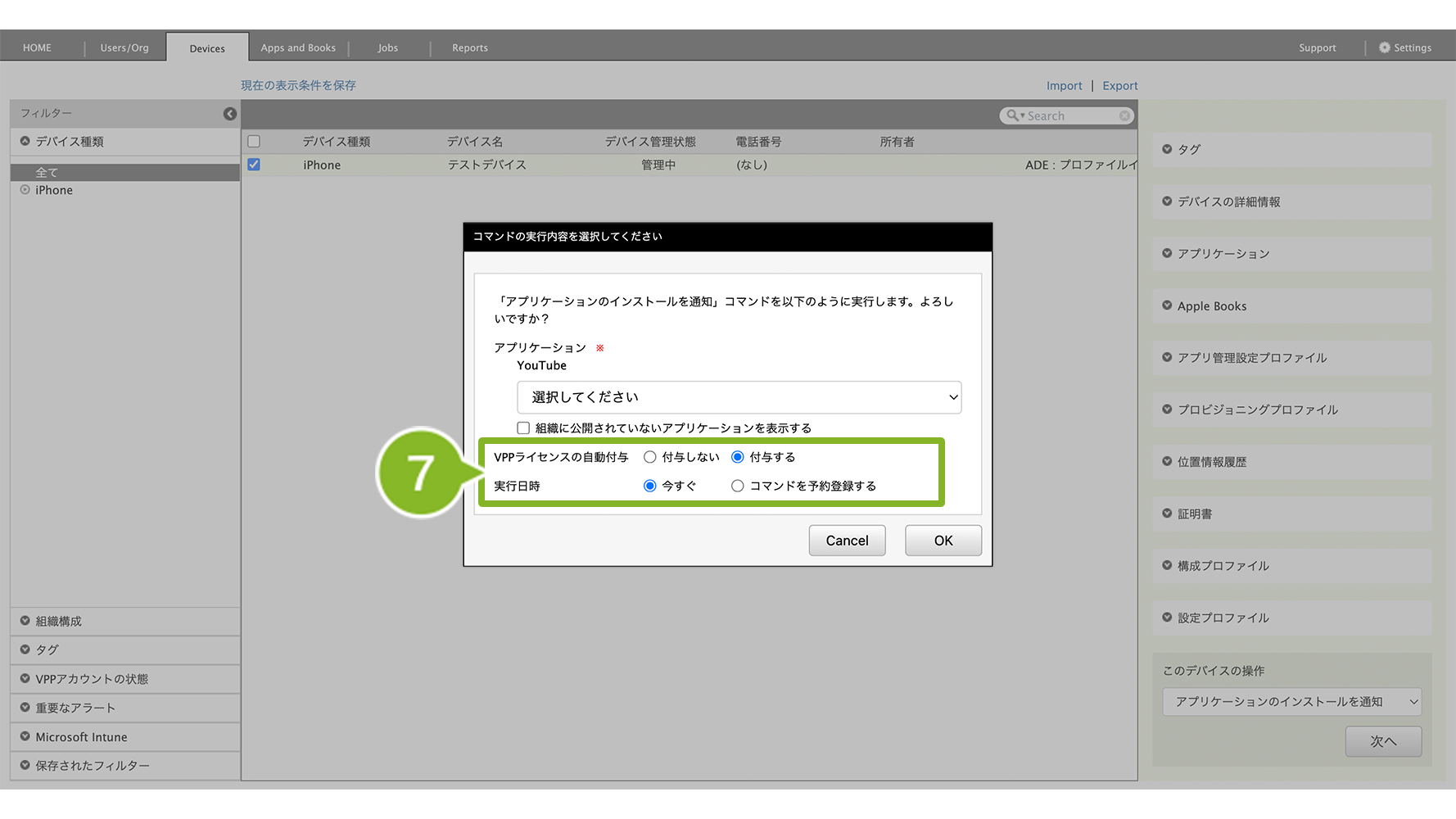Expand the Apple Books section icon
Screen dimensions: 1456x819
1167,305
